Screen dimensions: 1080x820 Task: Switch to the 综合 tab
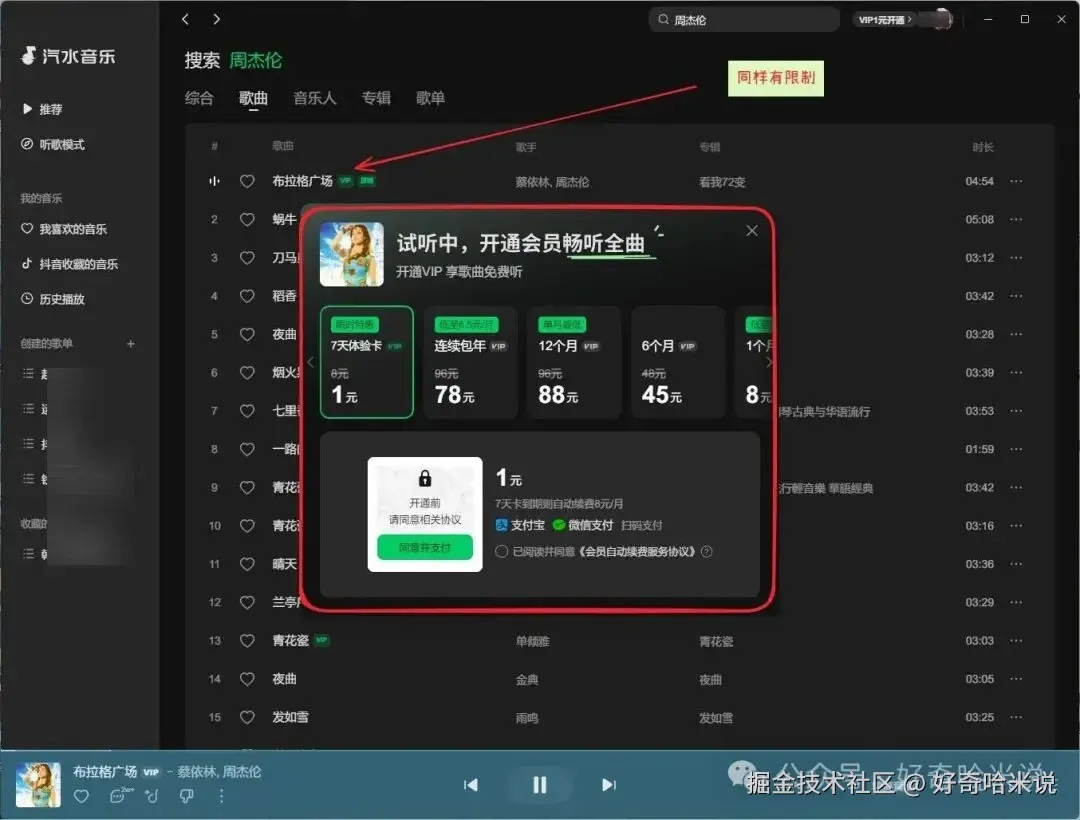point(199,98)
